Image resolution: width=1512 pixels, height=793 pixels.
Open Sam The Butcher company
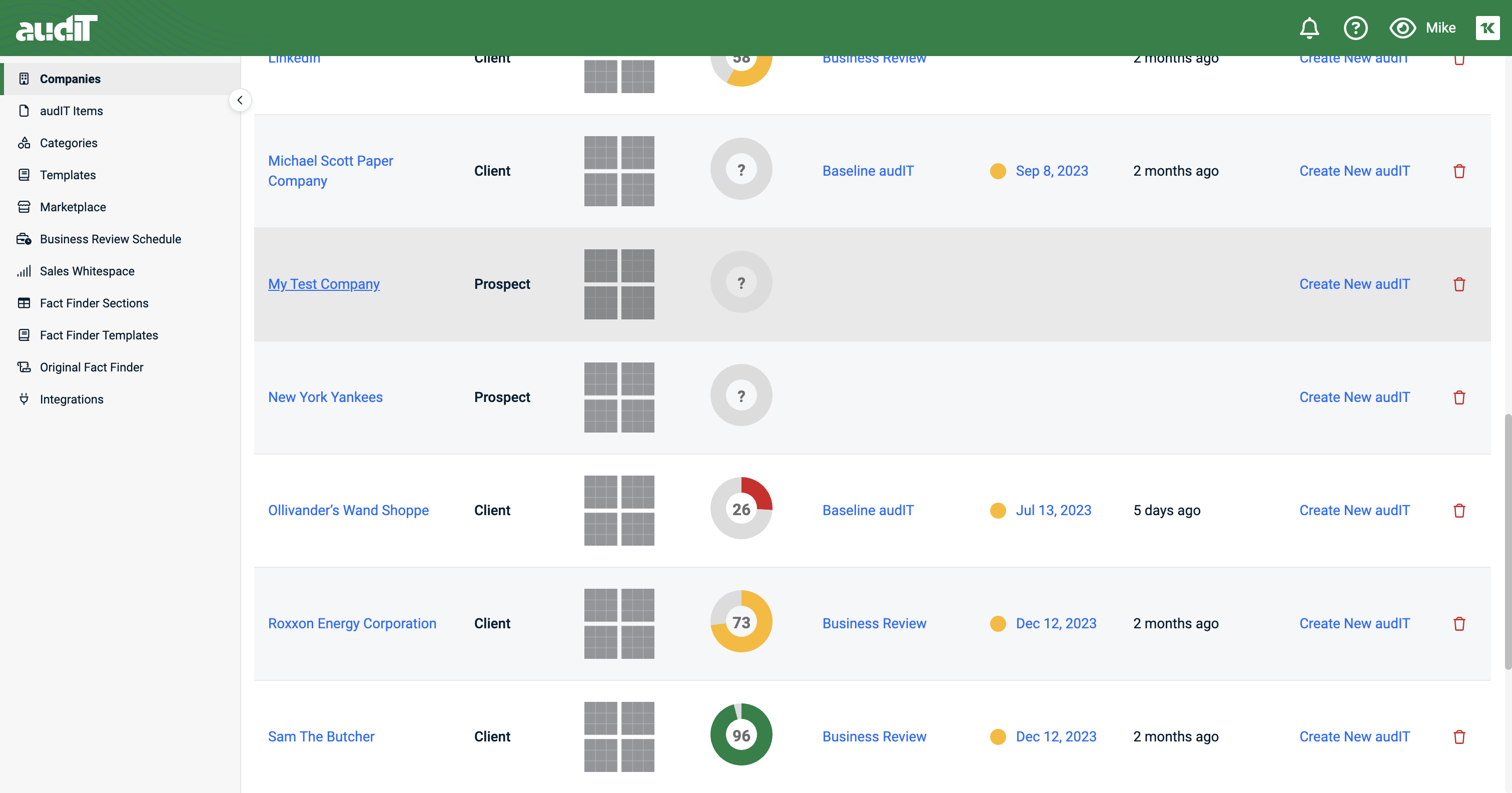coord(321,736)
